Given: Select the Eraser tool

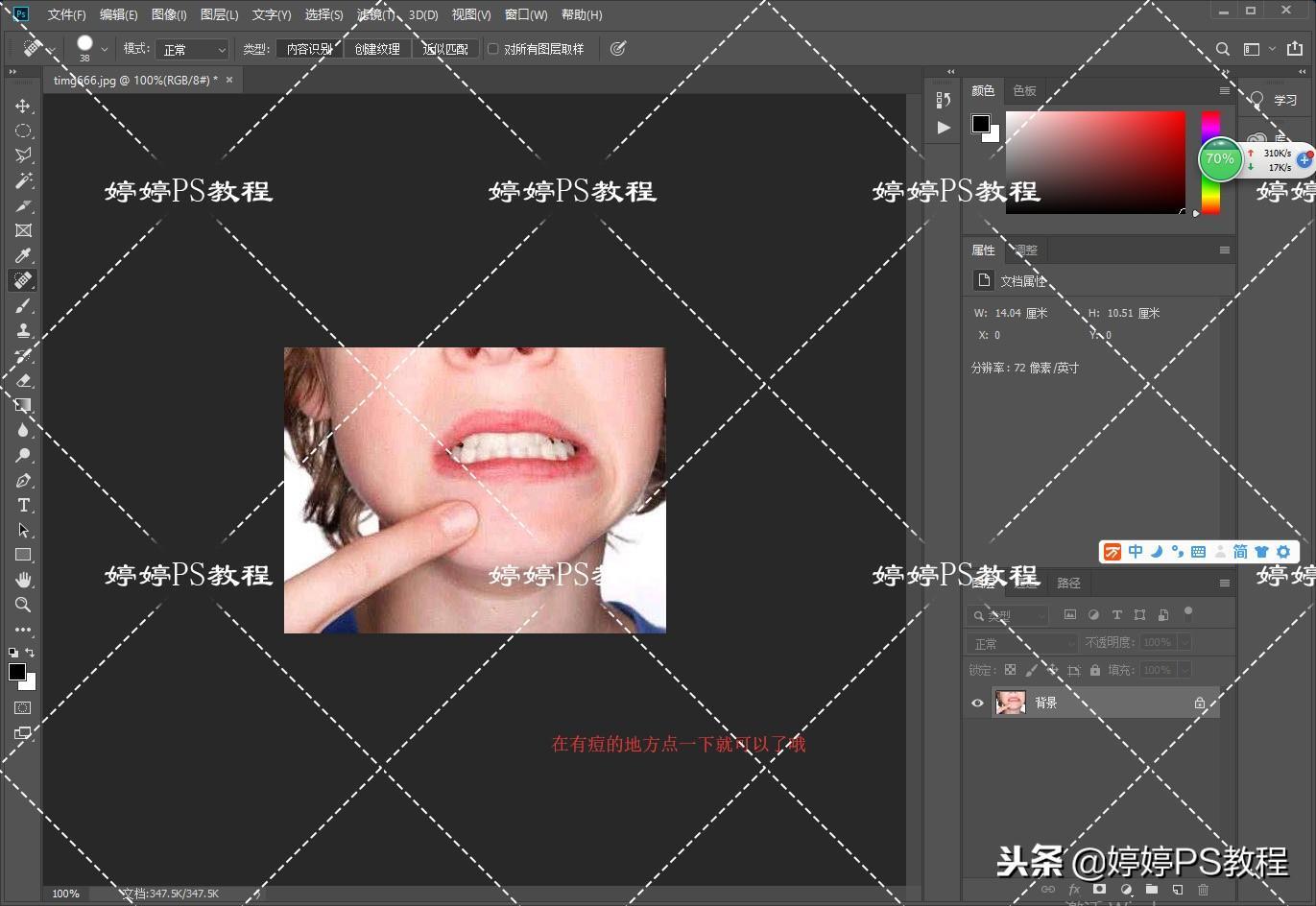Looking at the screenshot, I should pos(23,380).
